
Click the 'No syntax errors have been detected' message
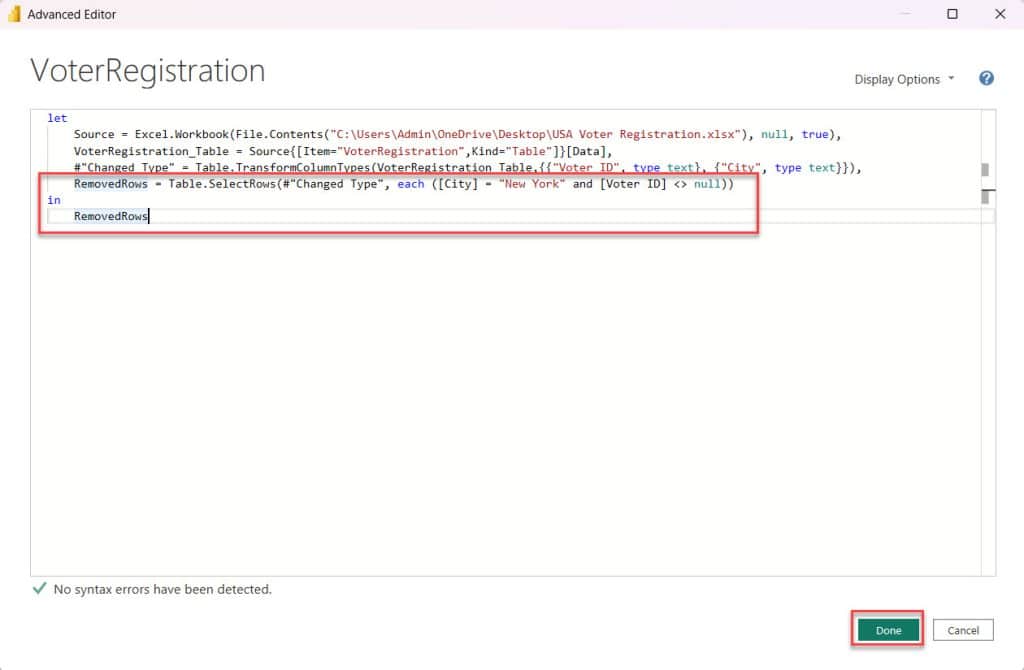pos(163,589)
